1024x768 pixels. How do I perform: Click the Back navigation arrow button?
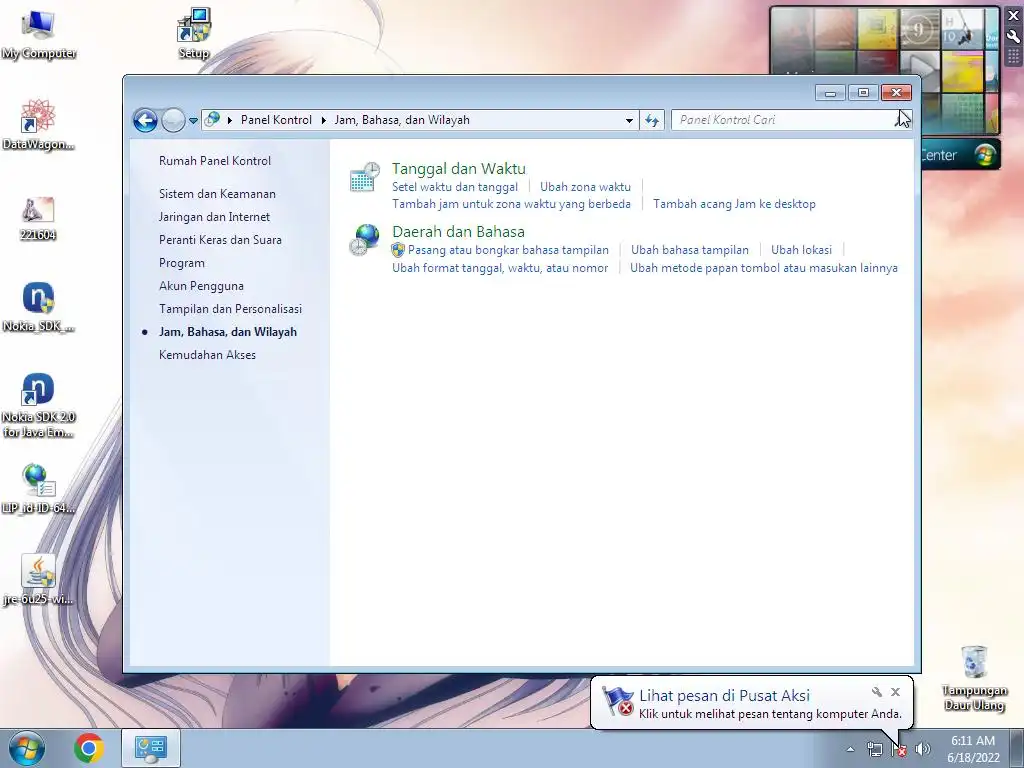pos(145,120)
